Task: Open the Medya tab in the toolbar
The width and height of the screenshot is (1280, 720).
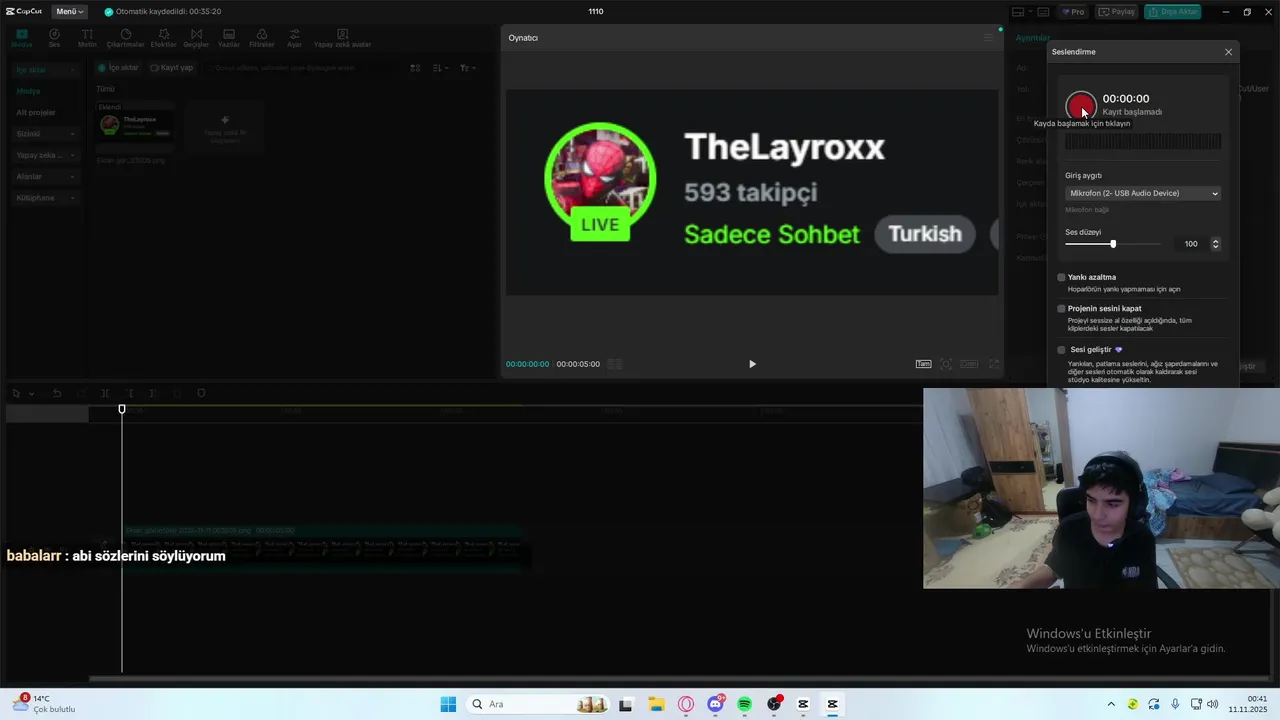Action: [22, 38]
